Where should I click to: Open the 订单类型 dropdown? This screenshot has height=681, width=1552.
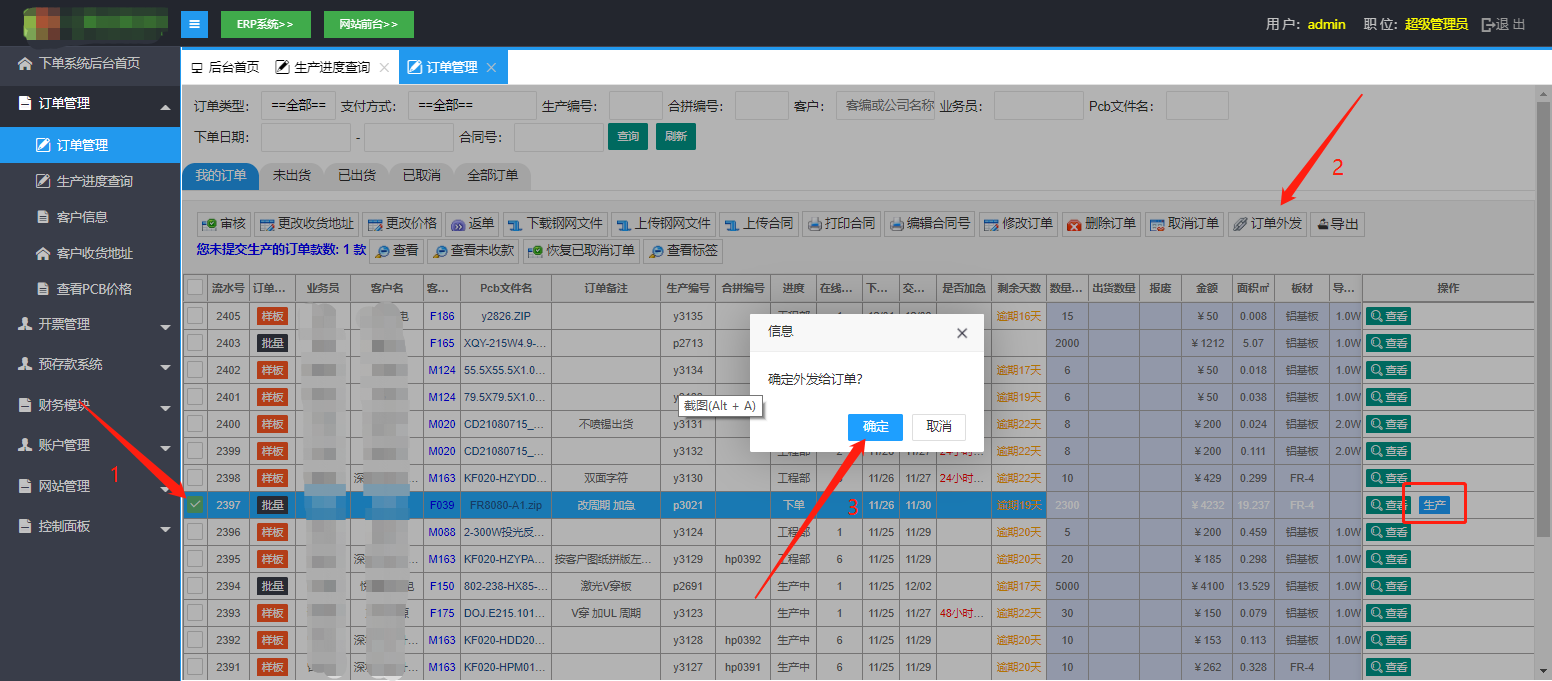click(x=298, y=106)
